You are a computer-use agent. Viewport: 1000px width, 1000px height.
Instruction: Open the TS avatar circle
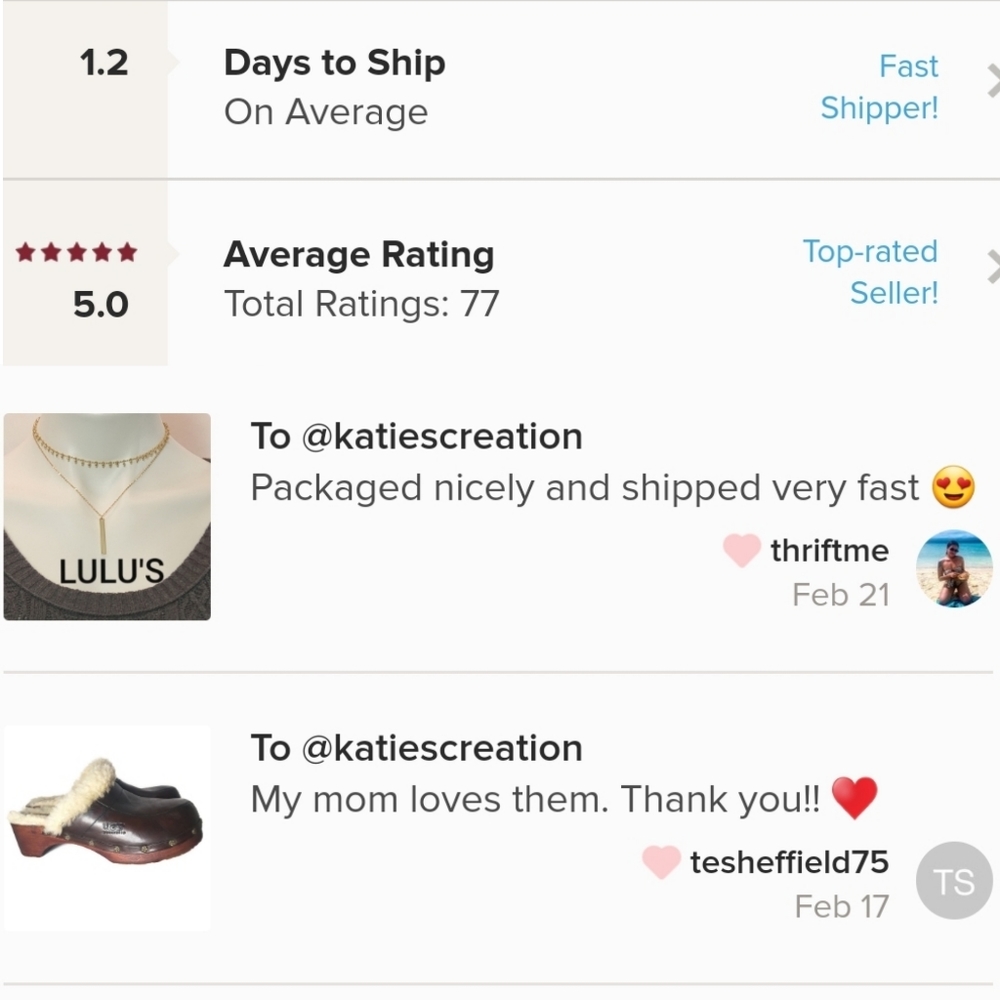coord(954,880)
